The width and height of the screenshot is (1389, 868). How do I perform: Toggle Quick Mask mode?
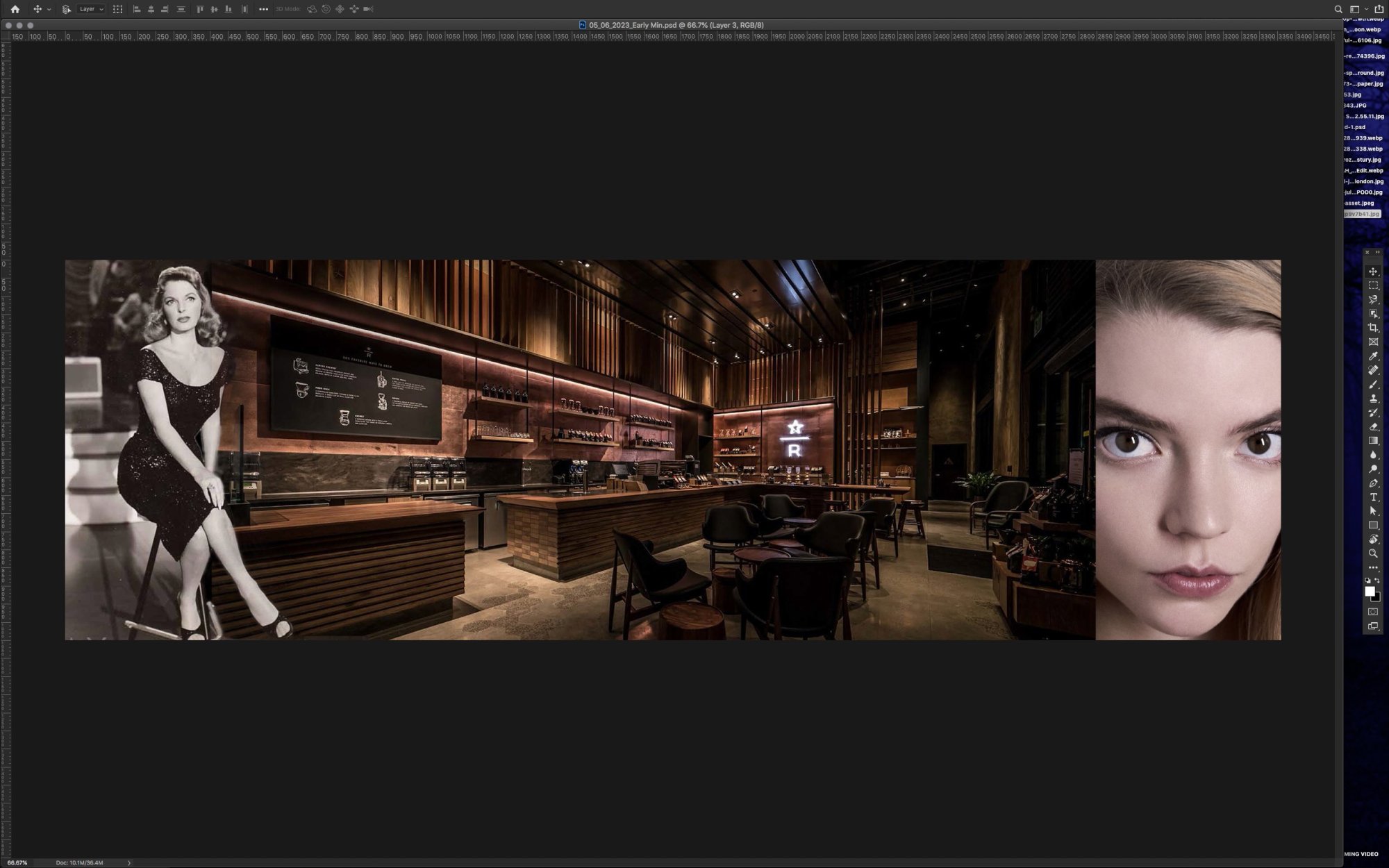click(x=1373, y=612)
